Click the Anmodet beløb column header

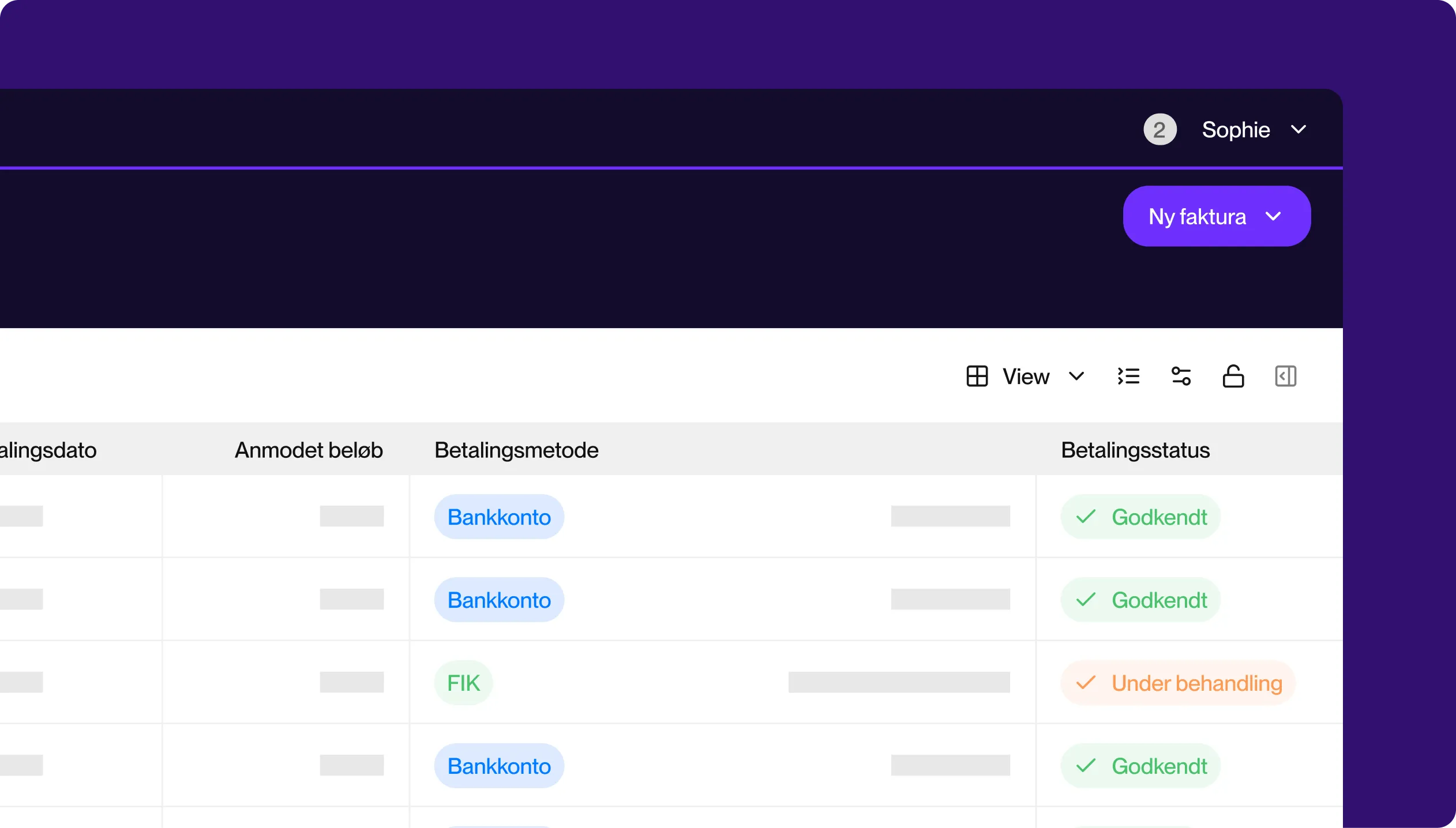point(309,450)
